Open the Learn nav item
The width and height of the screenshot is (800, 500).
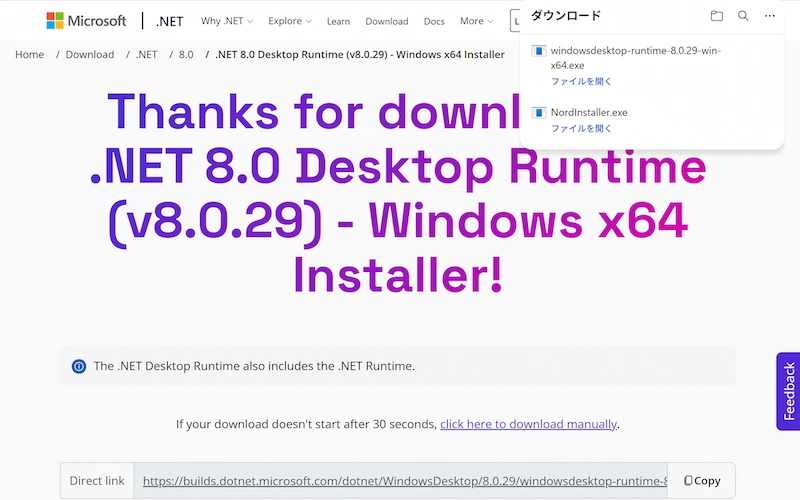point(338,21)
